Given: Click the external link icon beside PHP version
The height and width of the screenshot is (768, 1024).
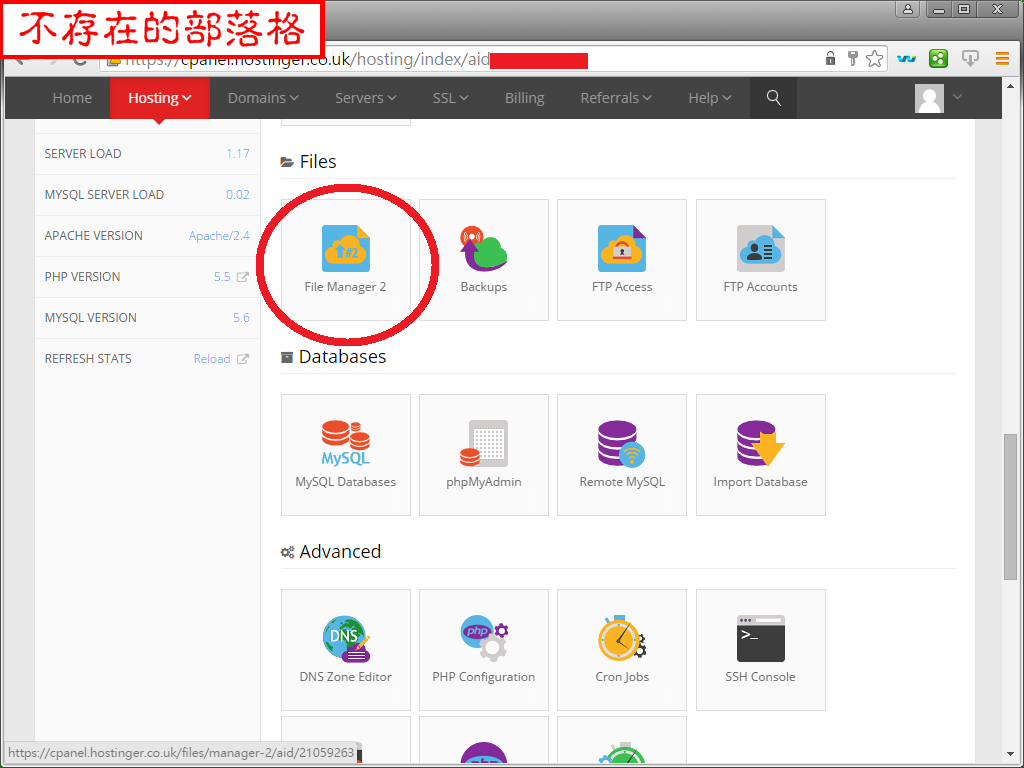Looking at the screenshot, I should [243, 277].
